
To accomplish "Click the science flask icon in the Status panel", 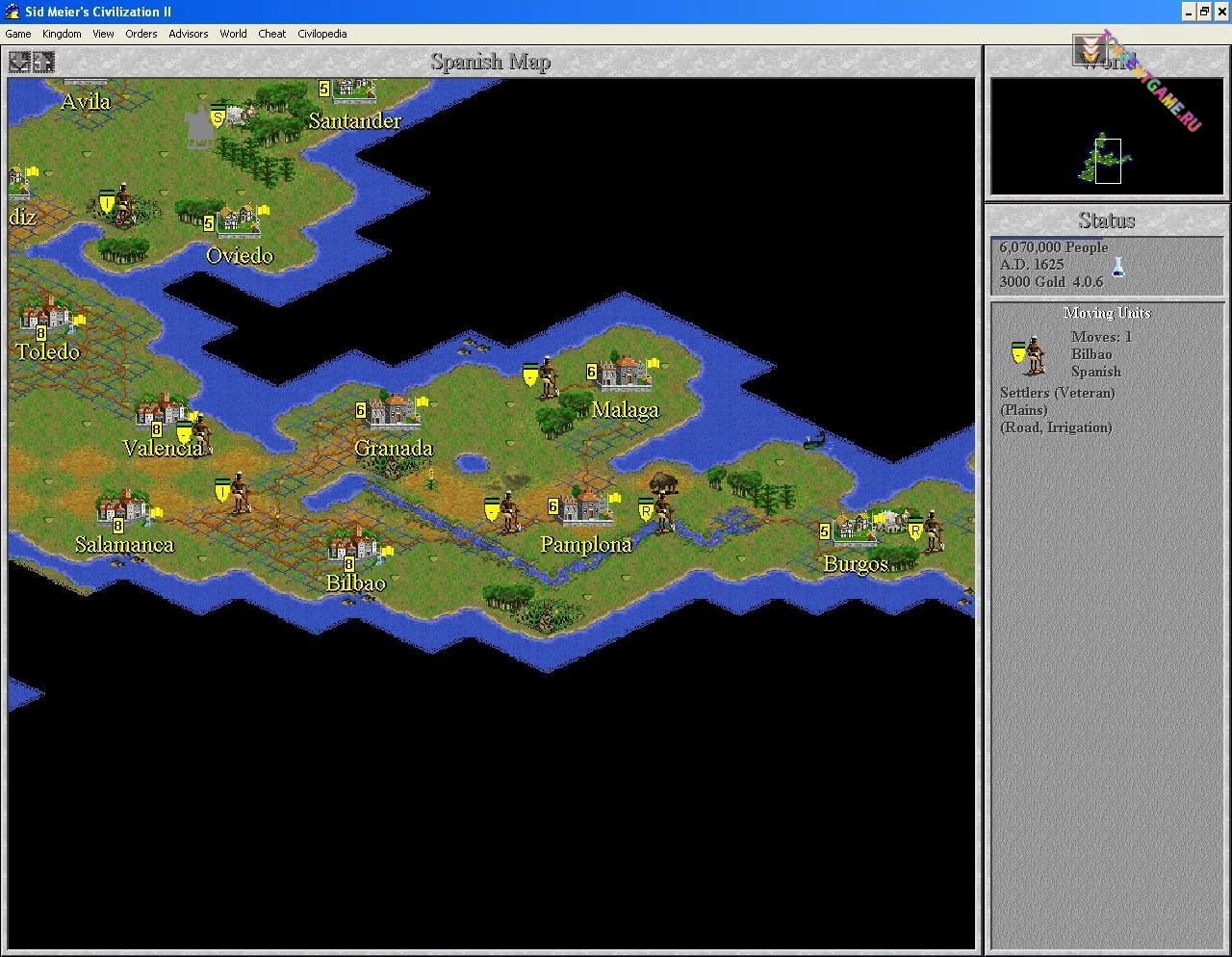I will (x=1117, y=267).
